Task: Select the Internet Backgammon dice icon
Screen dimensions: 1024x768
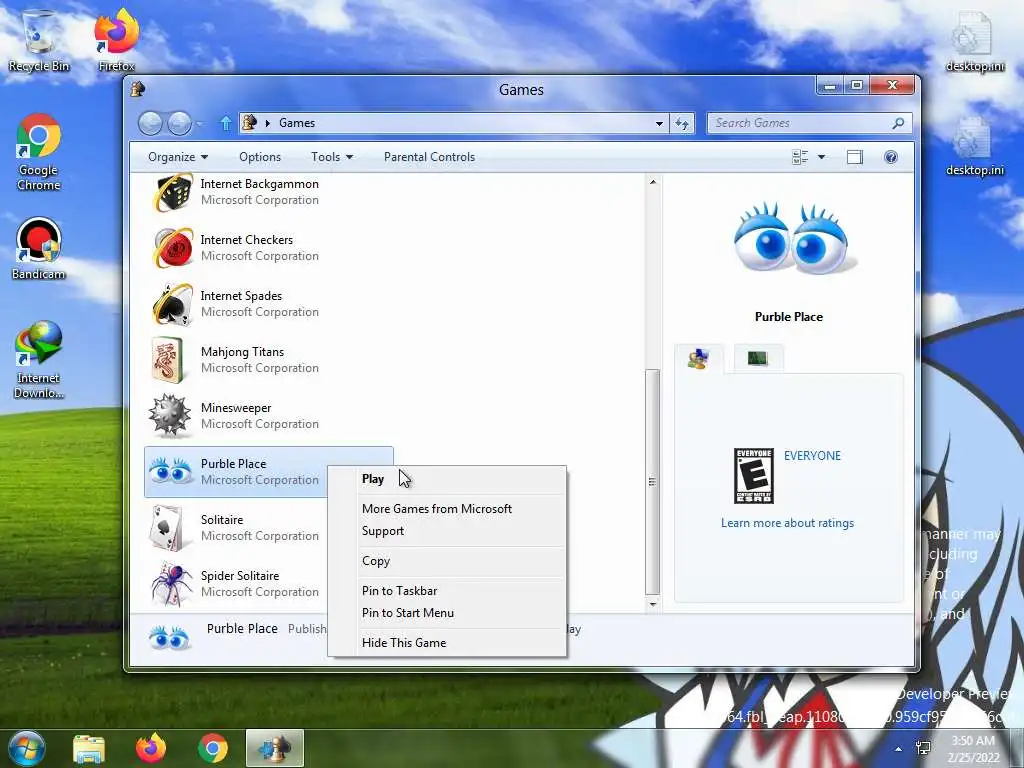Action: coord(172,192)
